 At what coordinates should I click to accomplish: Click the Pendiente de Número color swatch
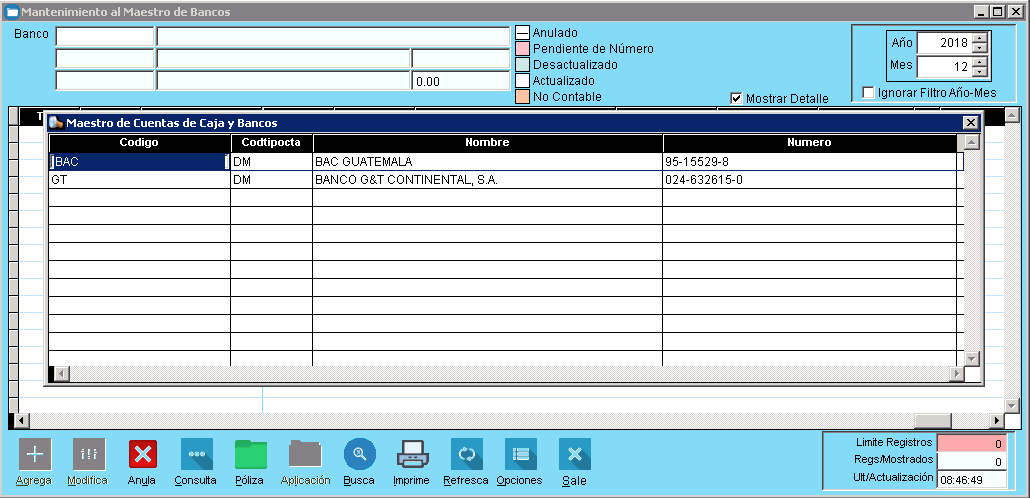(x=522, y=49)
